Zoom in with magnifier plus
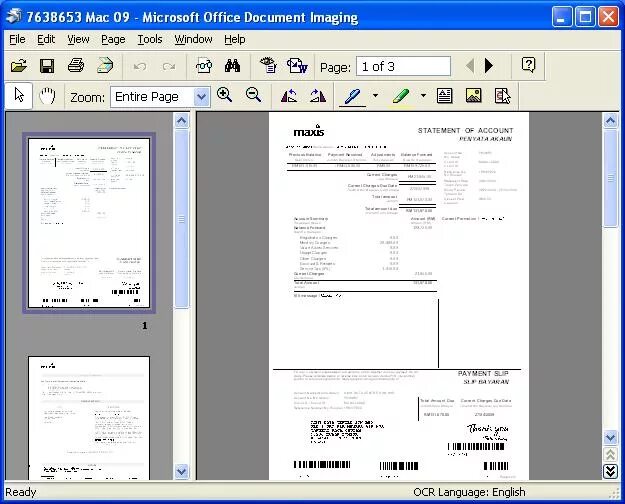This screenshot has width=625, height=504. coord(224,95)
